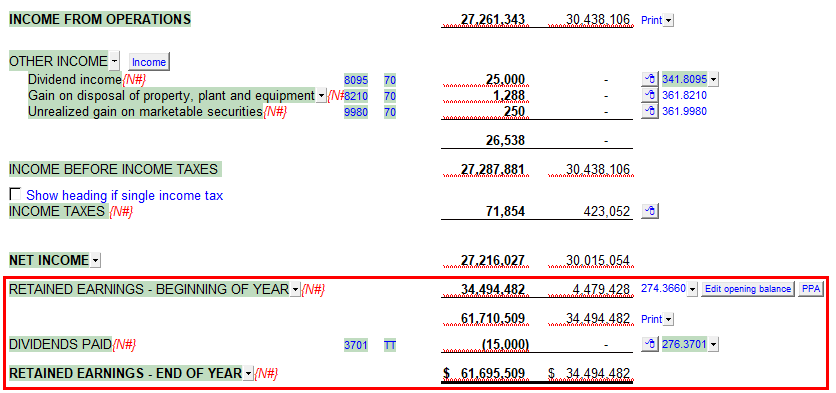Open the OTHER INCOME dropdown arrow
The height and width of the screenshot is (393, 836).
point(115,61)
